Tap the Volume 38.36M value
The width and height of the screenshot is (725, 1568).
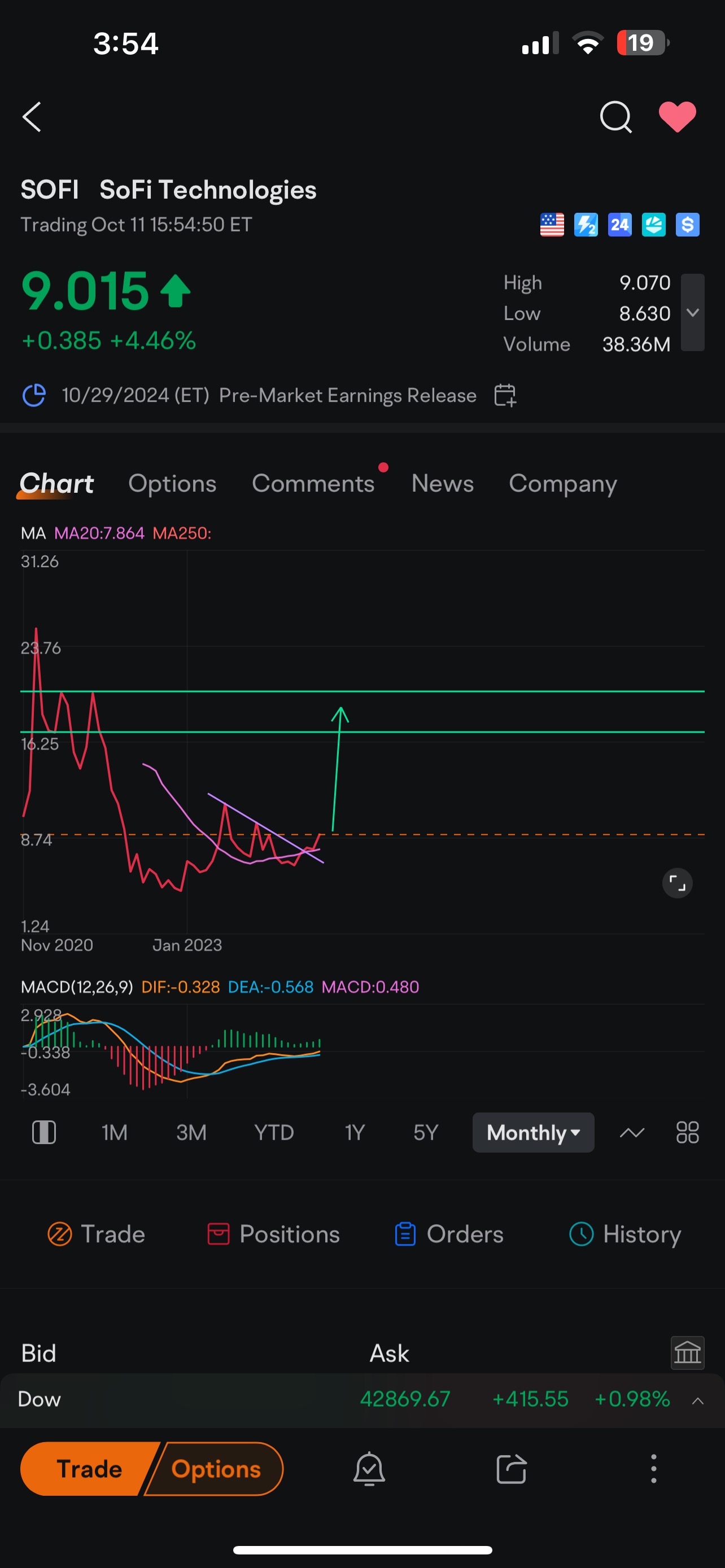[636, 344]
